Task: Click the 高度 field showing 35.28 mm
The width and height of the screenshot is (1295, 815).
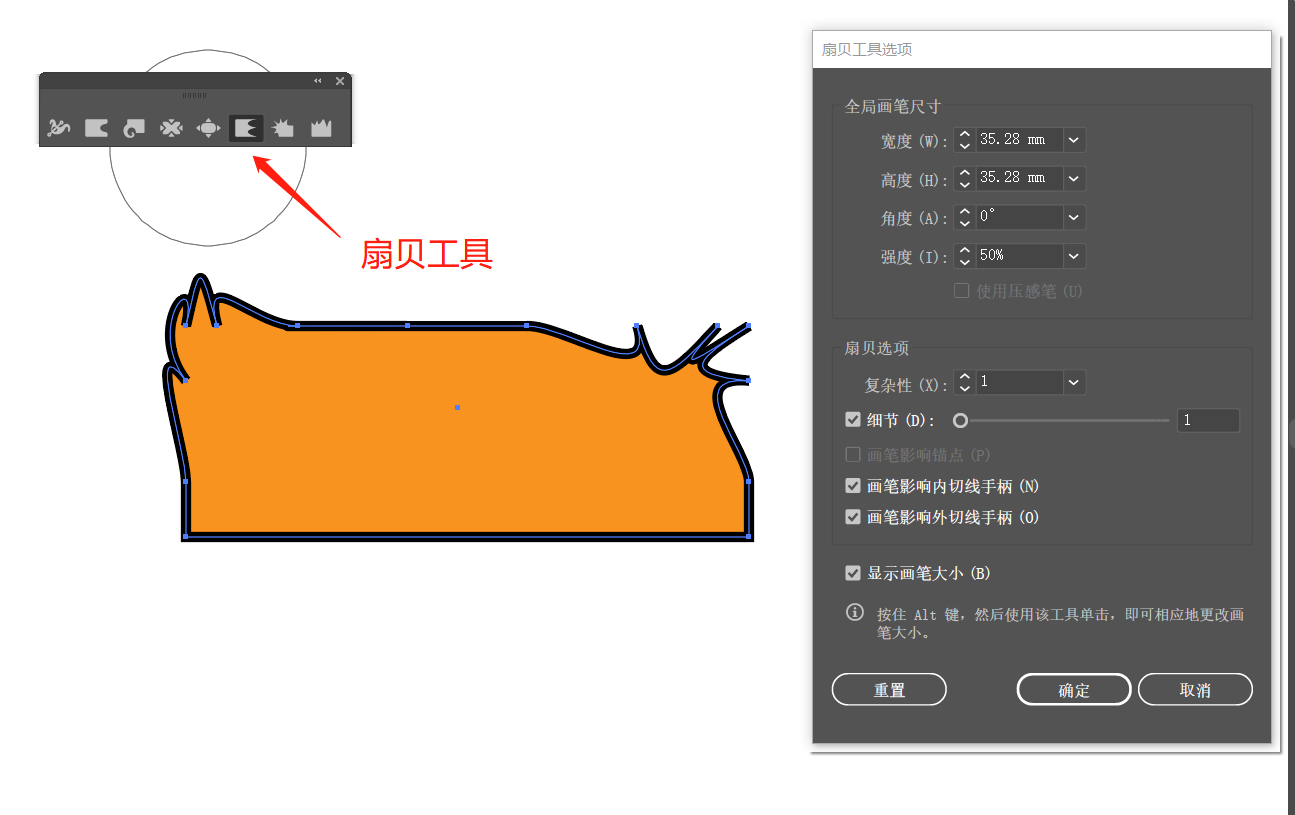Action: coord(1019,178)
